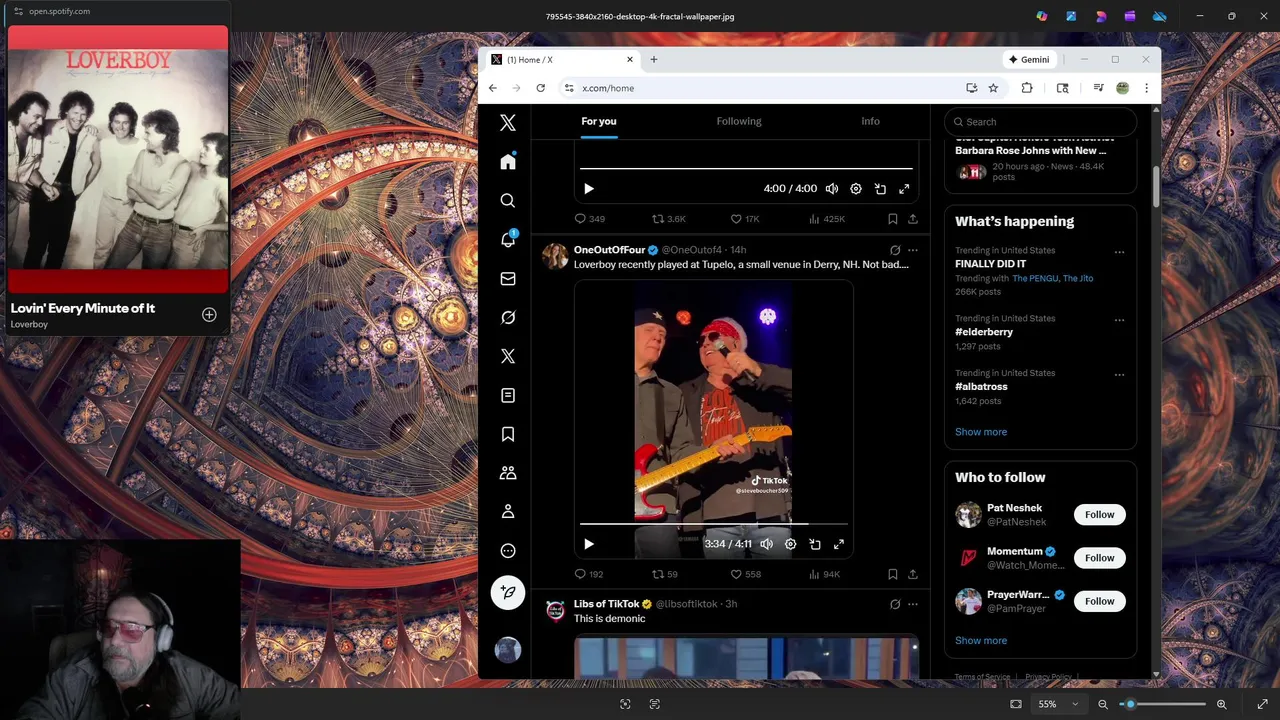The width and height of the screenshot is (1280, 720).
Task: Open Grok action on OneOutOfFour post
Action: [895, 250]
